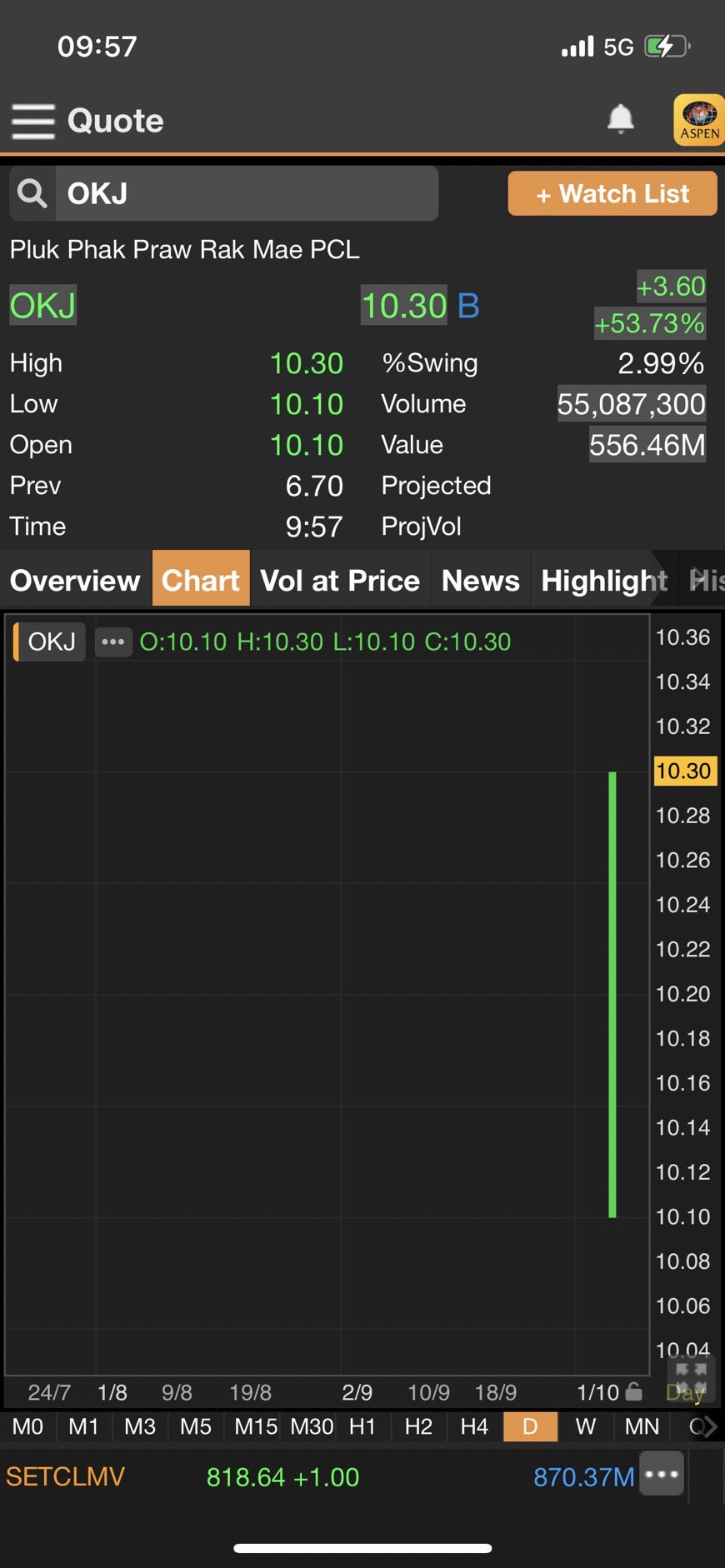Tap the +3.60 price change
This screenshot has width=725, height=1568.
671,287
